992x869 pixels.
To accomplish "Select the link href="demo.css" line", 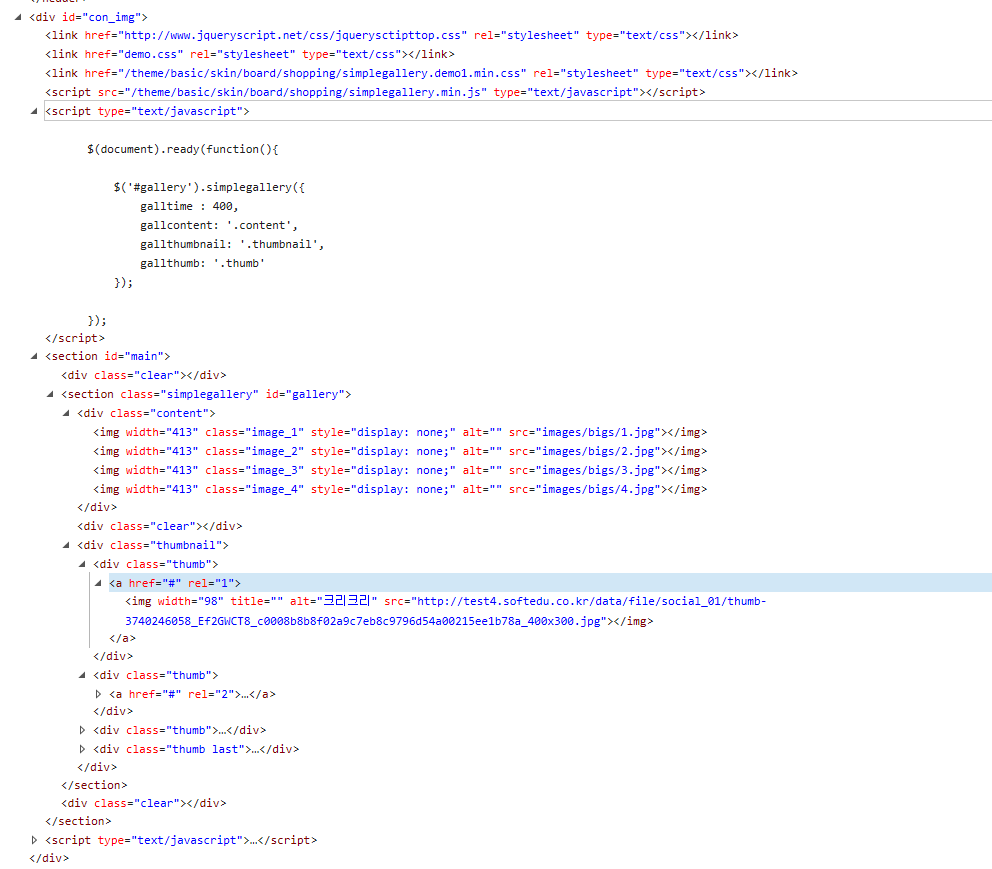I will tap(250, 54).
